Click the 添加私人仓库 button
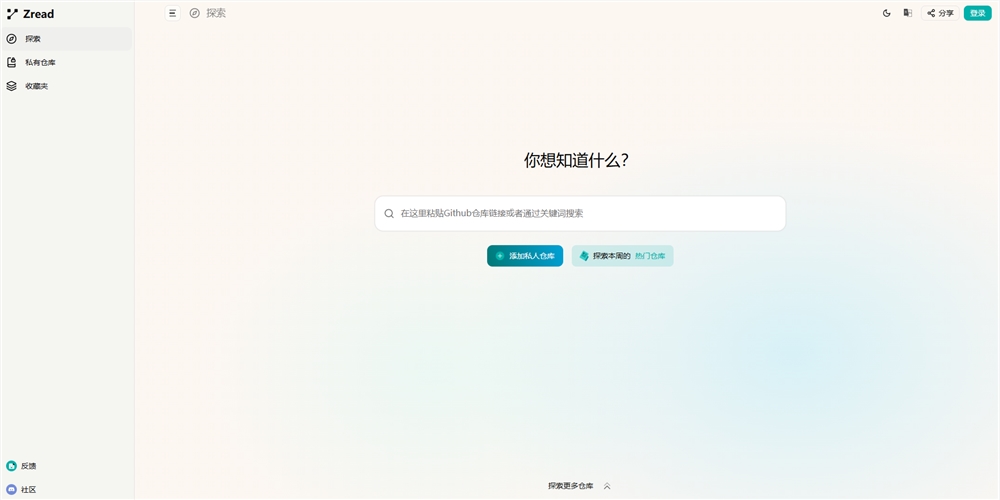The height and width of the screenshot is (500, 1000). (x=525, y=256)
